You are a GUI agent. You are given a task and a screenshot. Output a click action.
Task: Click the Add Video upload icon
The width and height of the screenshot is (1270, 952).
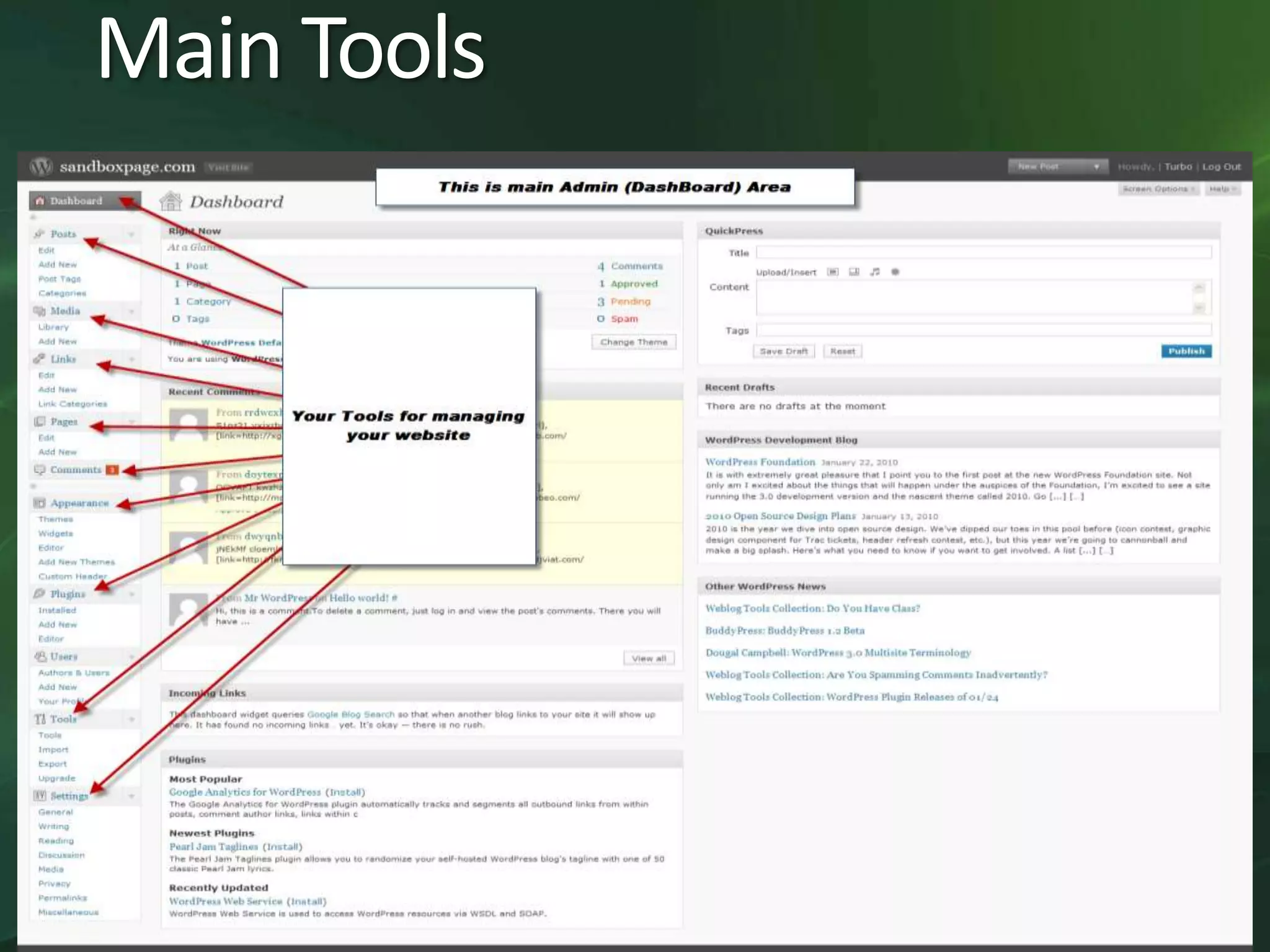pos(854,272)
